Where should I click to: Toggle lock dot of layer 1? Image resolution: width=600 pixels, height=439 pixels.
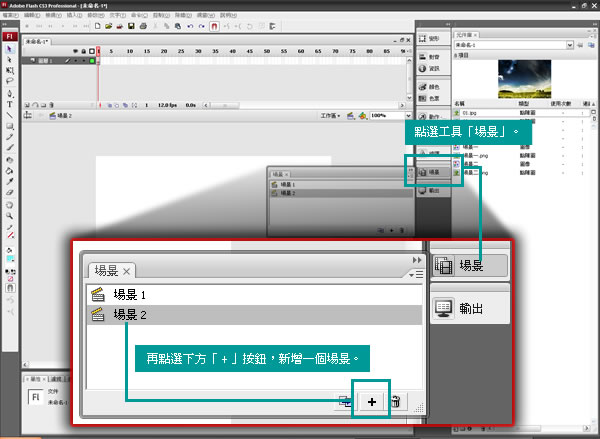point(83,60)
